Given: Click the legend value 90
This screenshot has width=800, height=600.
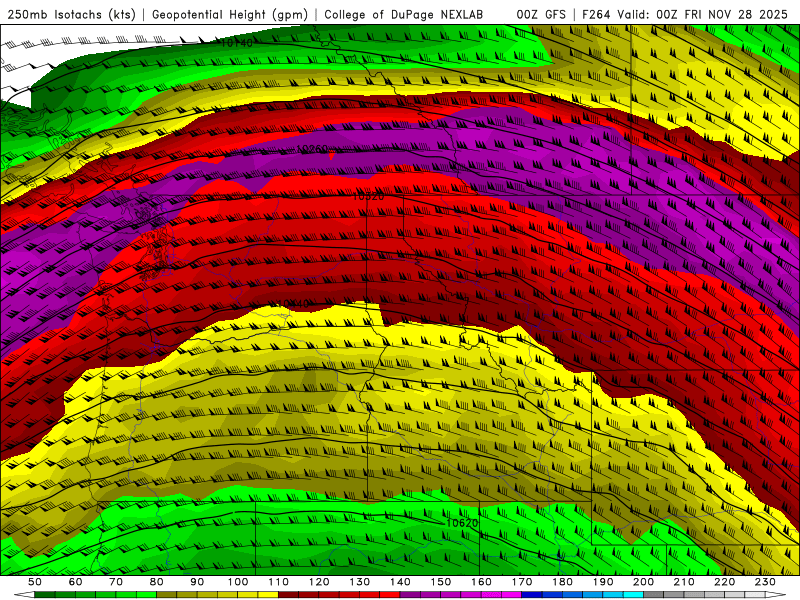Looking at the screenshot, I should 197,582.
